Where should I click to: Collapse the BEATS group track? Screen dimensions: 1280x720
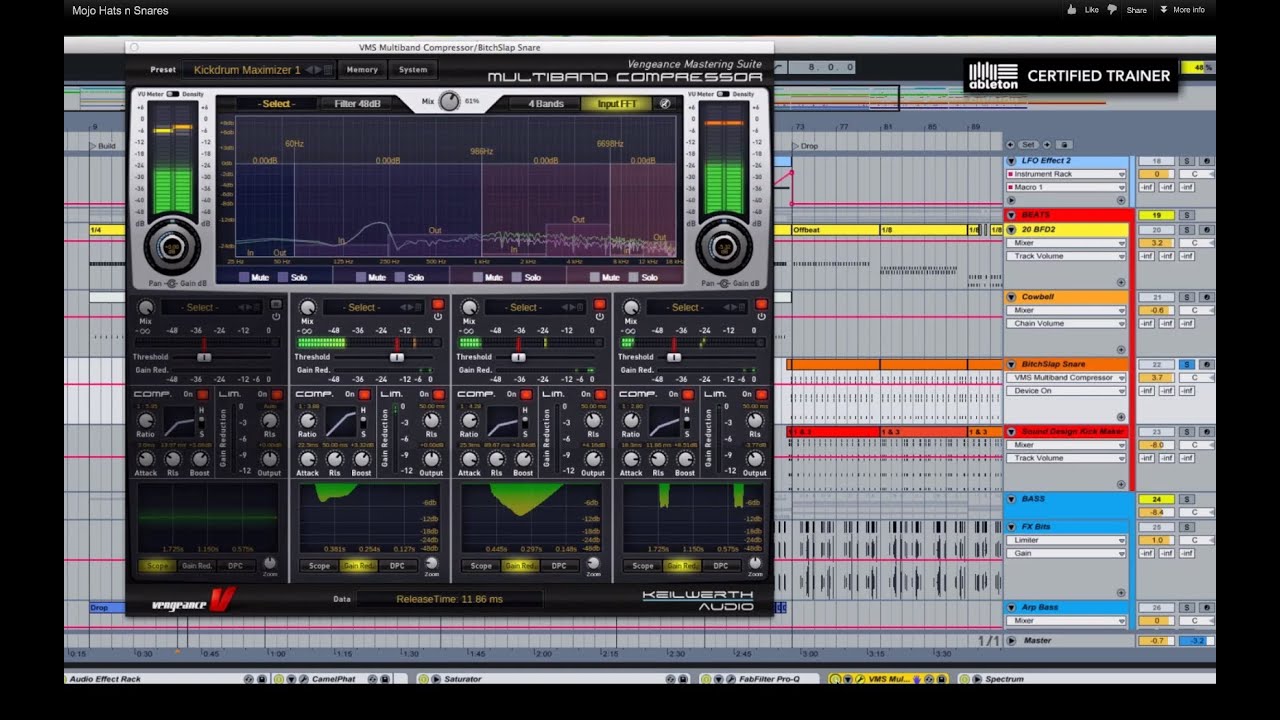(1011, 215)
